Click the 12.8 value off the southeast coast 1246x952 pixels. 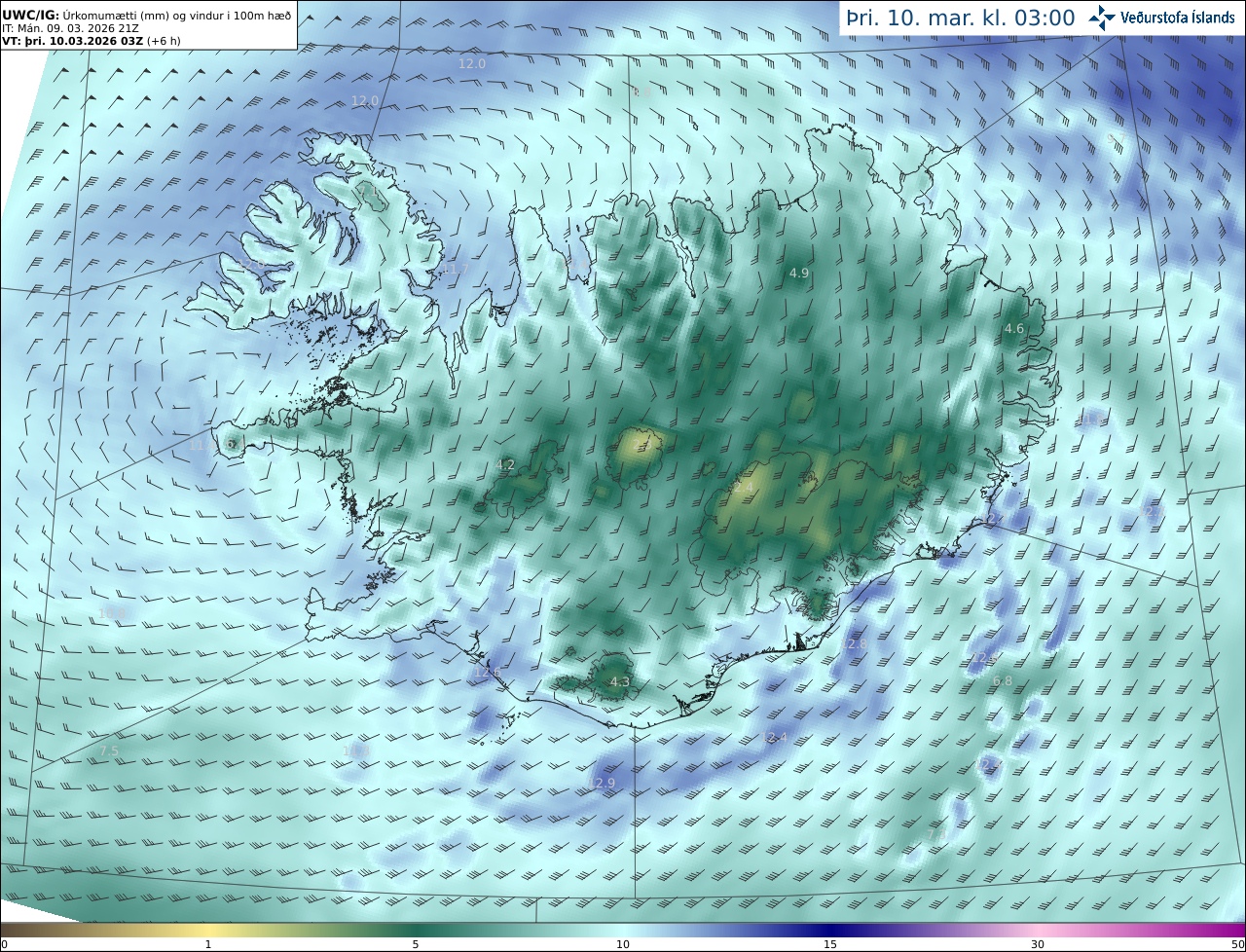point(854,644)
